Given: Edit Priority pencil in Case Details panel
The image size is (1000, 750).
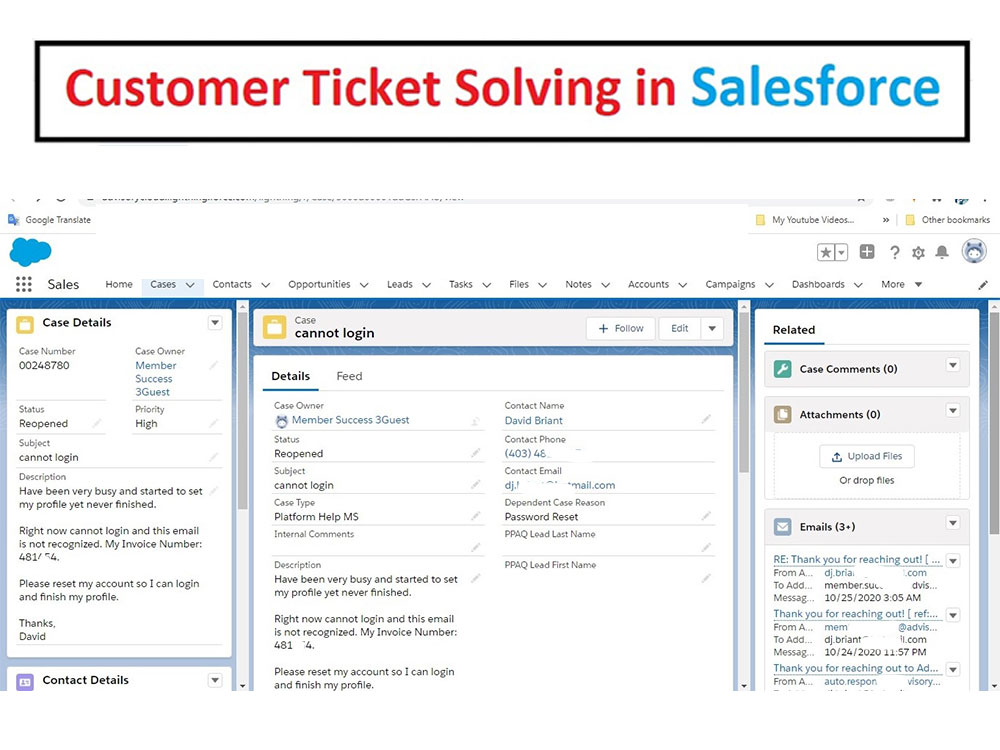Looking at the screenshot, I should pyautogui.click(x=213, y=423).
